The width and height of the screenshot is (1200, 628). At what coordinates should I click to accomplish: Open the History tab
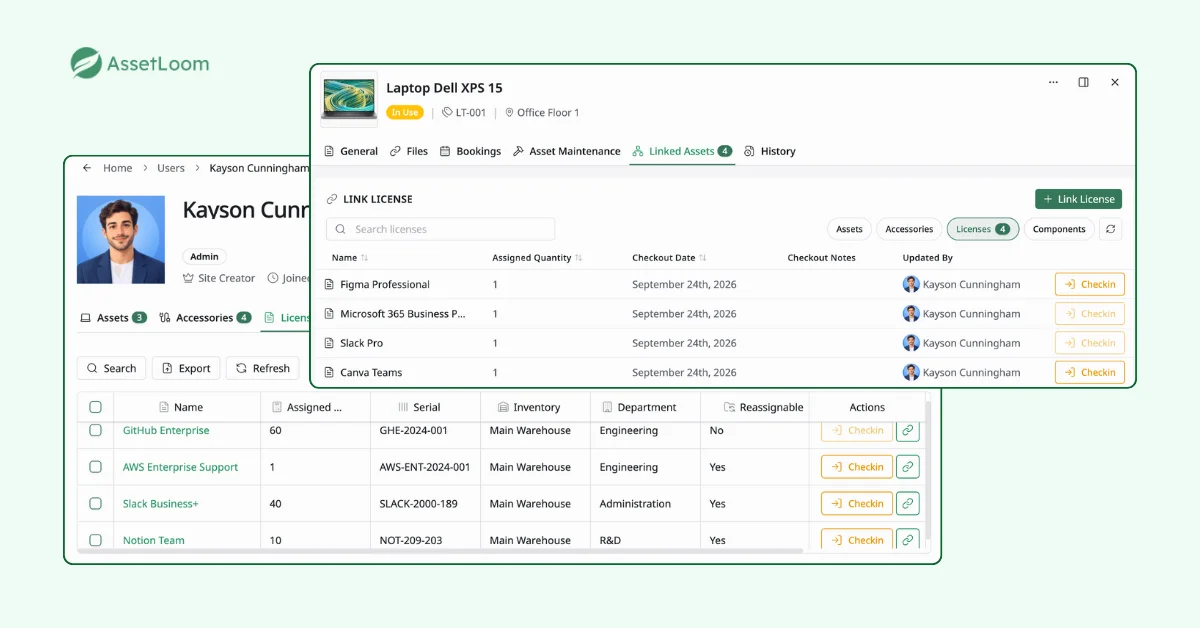coord(770,151)
